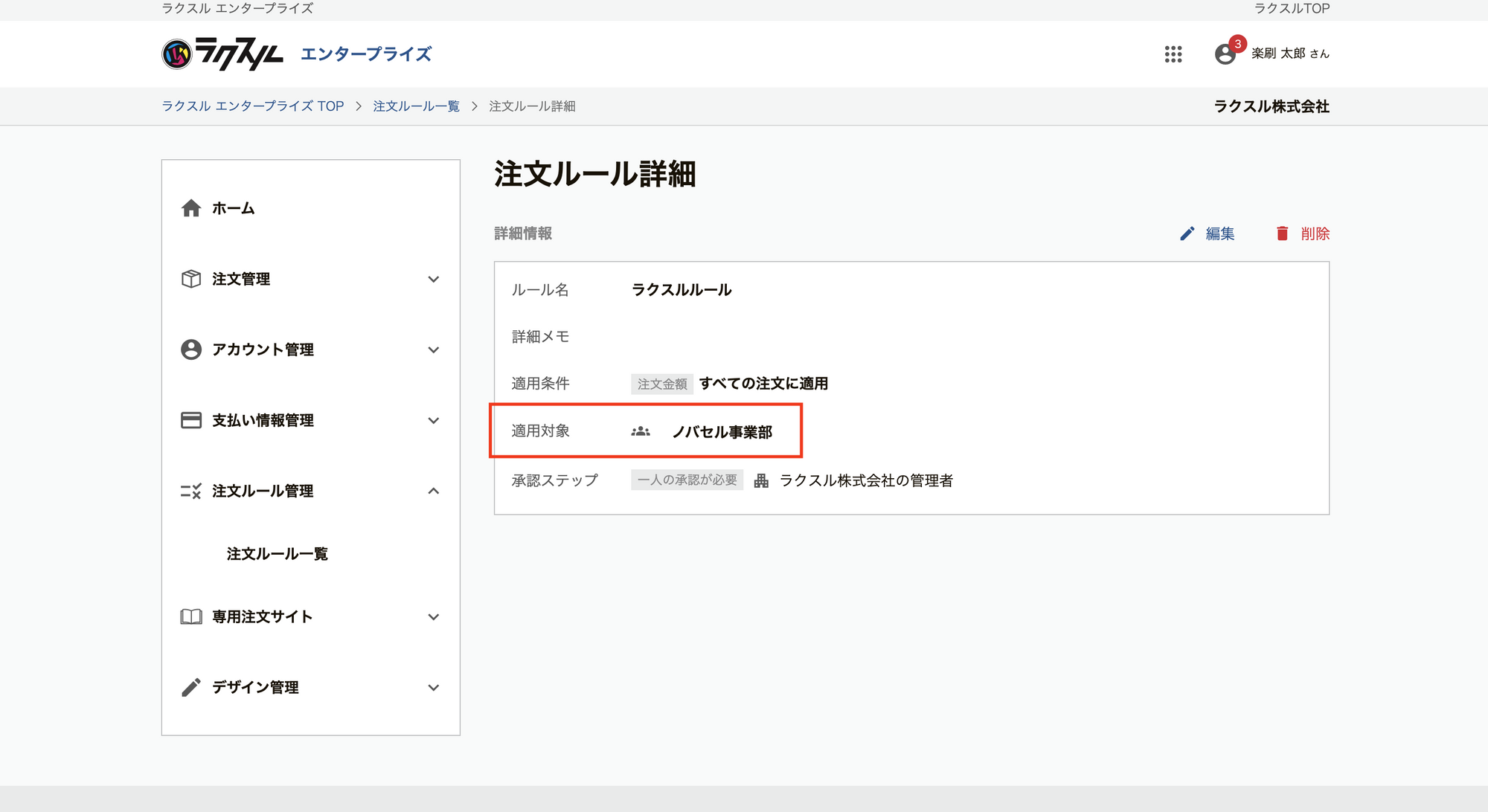
Task: Expand the 注文管理 chevron
Action: click(434, 279)
